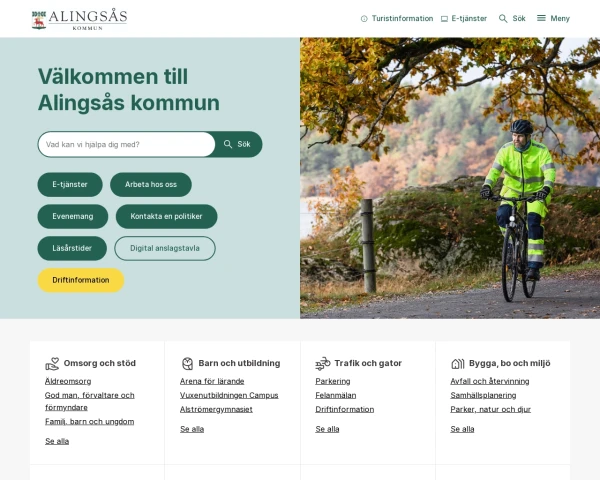Click the Alingsås kommun logo
This screenshot has height=480, width=600.
79,19
